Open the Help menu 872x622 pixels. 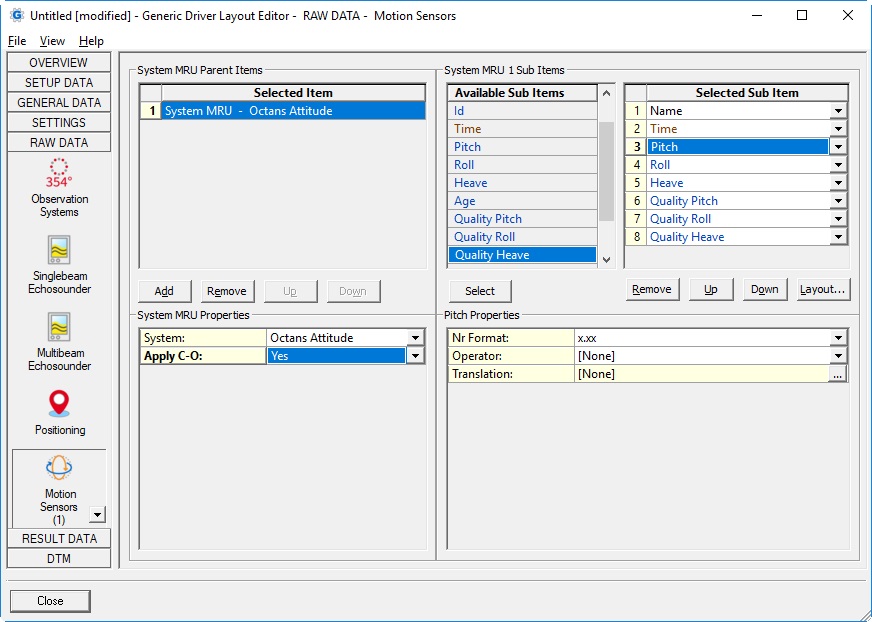91,41
